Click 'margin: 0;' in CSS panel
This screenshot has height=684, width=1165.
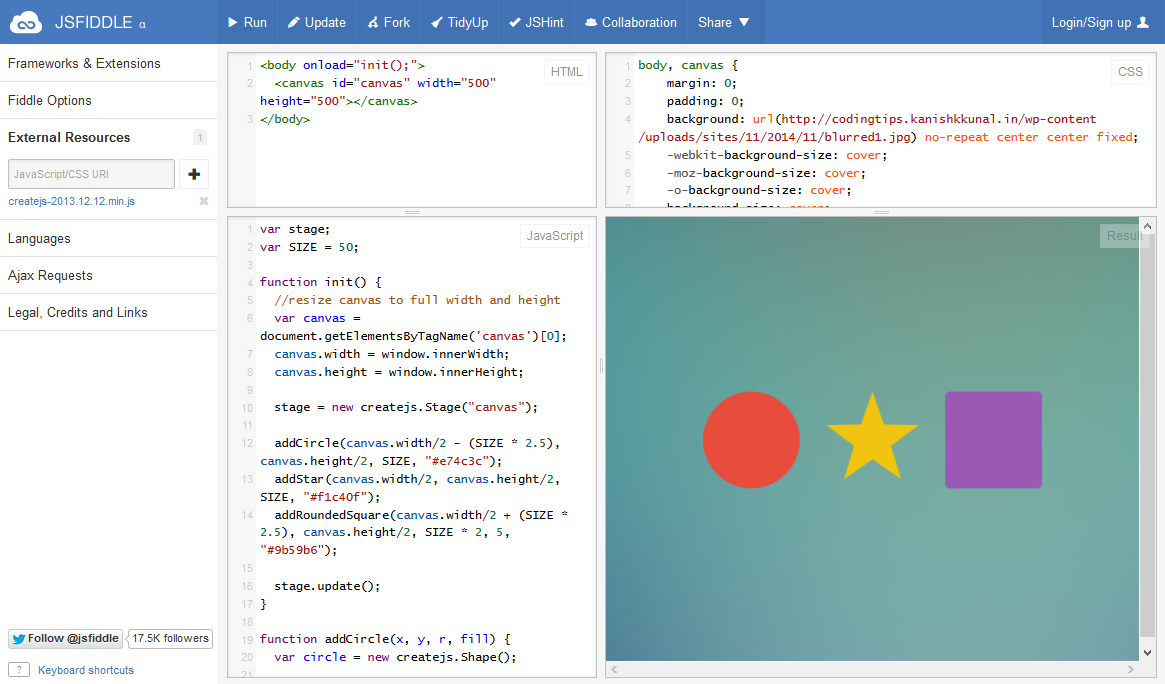(x=701, y=83)
